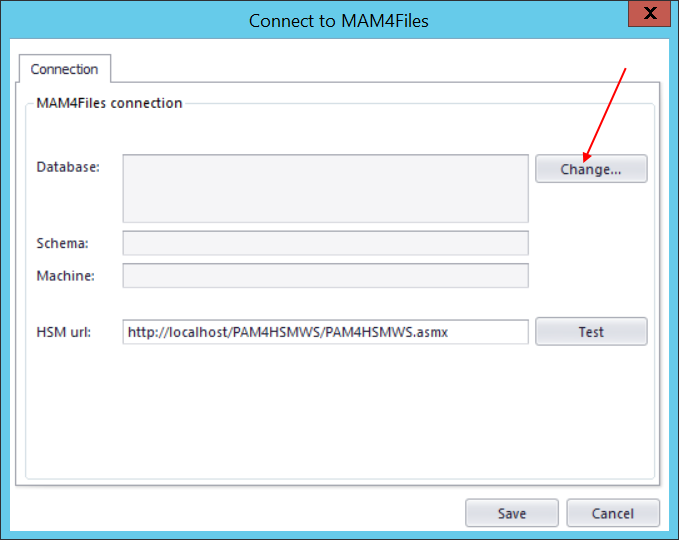This screenshot has height=540, width=679.
Task: Click the "Connect to MAM4Files" window title
Action: 338,20
